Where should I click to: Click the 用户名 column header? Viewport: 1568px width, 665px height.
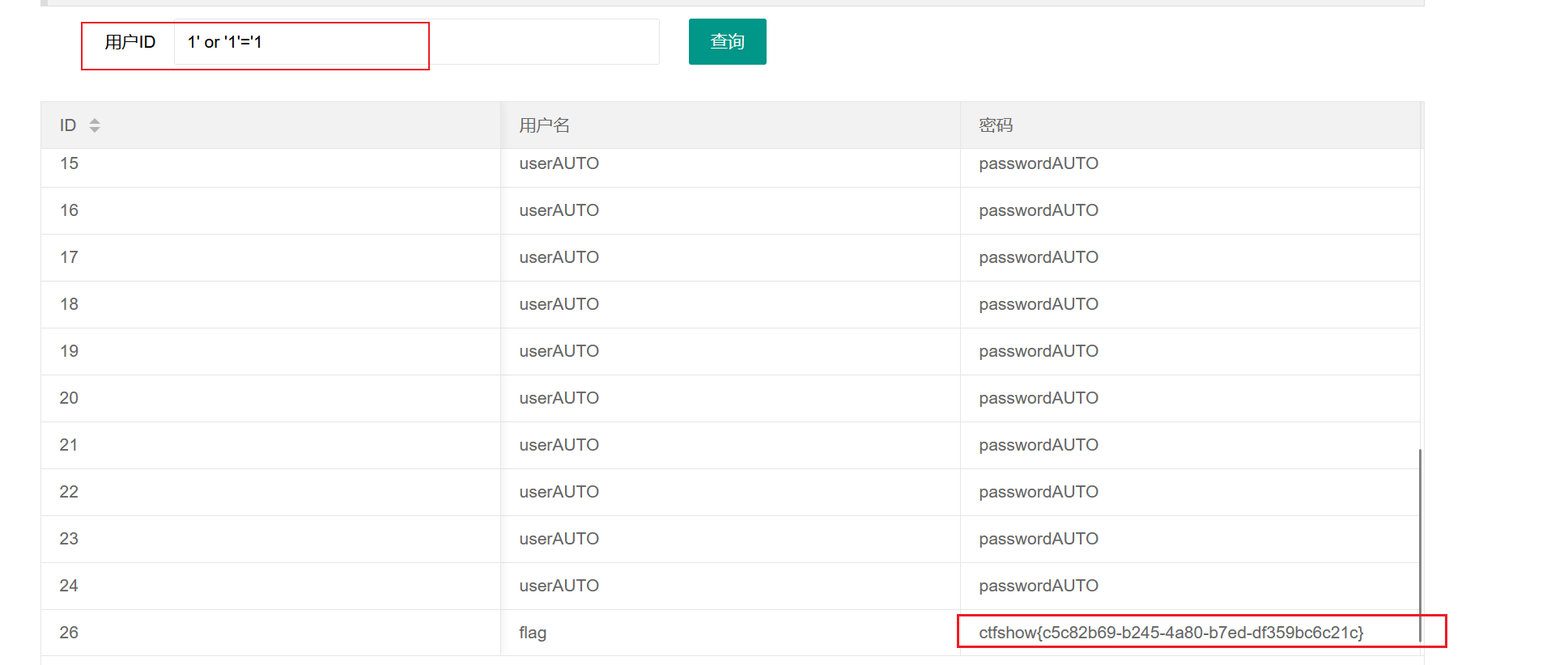pos(730,125)
